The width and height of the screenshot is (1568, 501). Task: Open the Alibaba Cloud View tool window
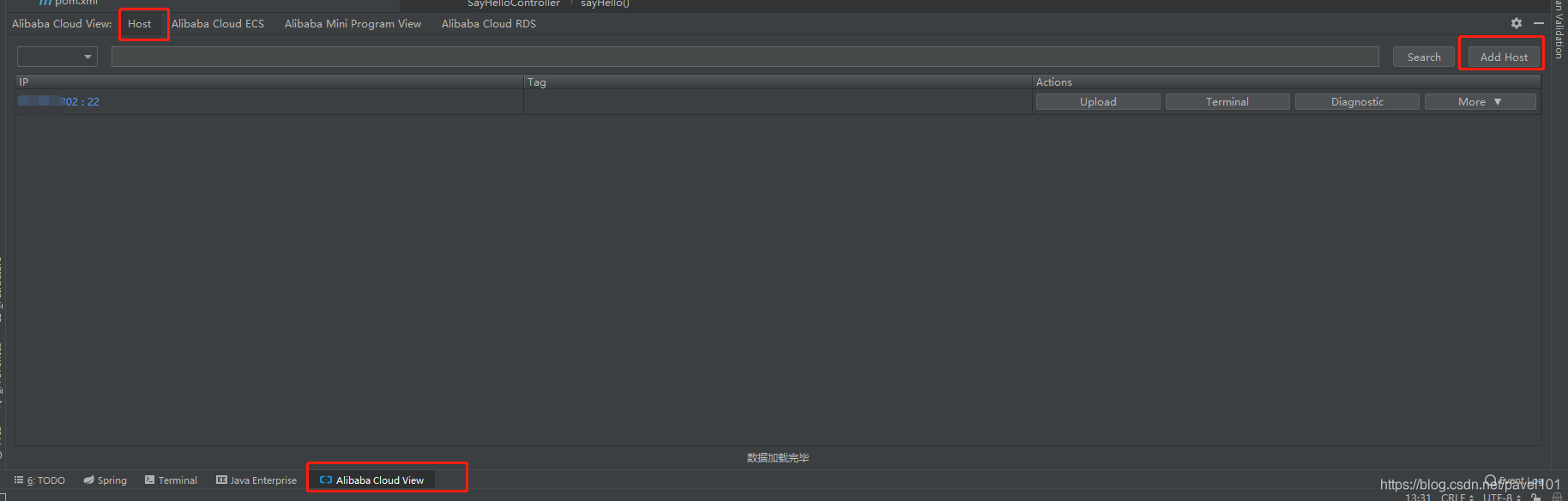(x=372, y=480)
